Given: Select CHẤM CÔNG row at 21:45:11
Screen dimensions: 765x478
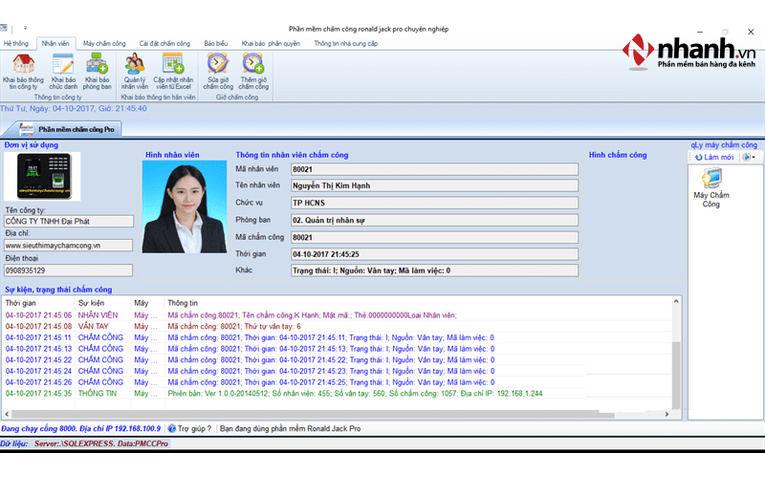Looking at the screenshot, I should 337,338.
